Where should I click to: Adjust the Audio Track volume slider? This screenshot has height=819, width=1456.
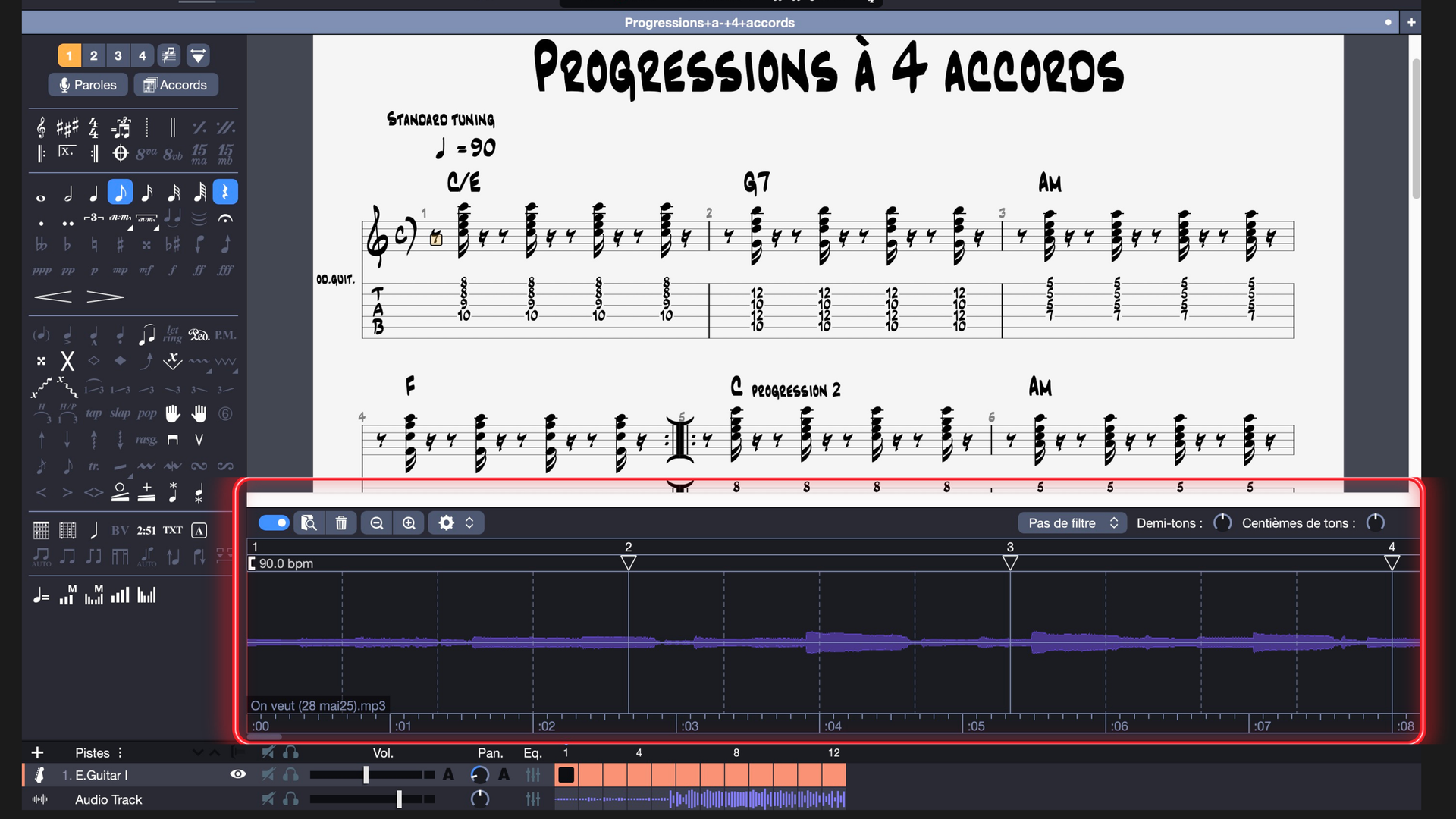399,799
